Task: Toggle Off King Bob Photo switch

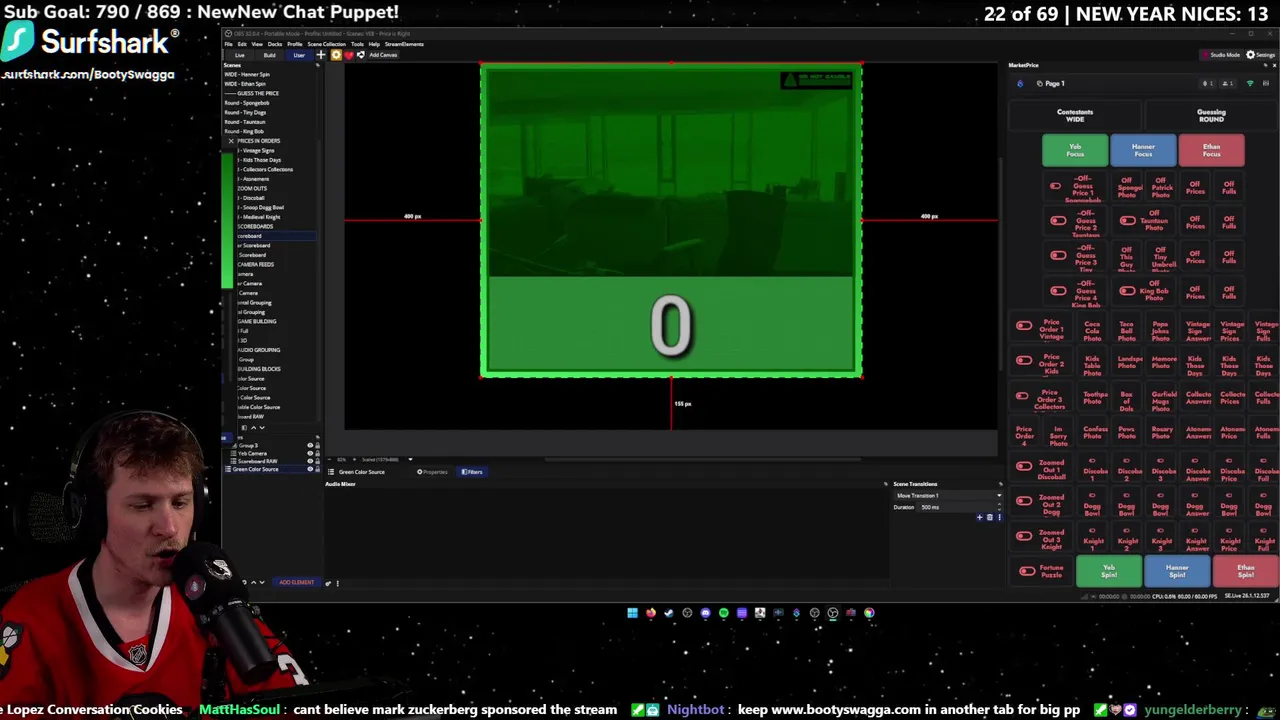Action: point(1128,291)
